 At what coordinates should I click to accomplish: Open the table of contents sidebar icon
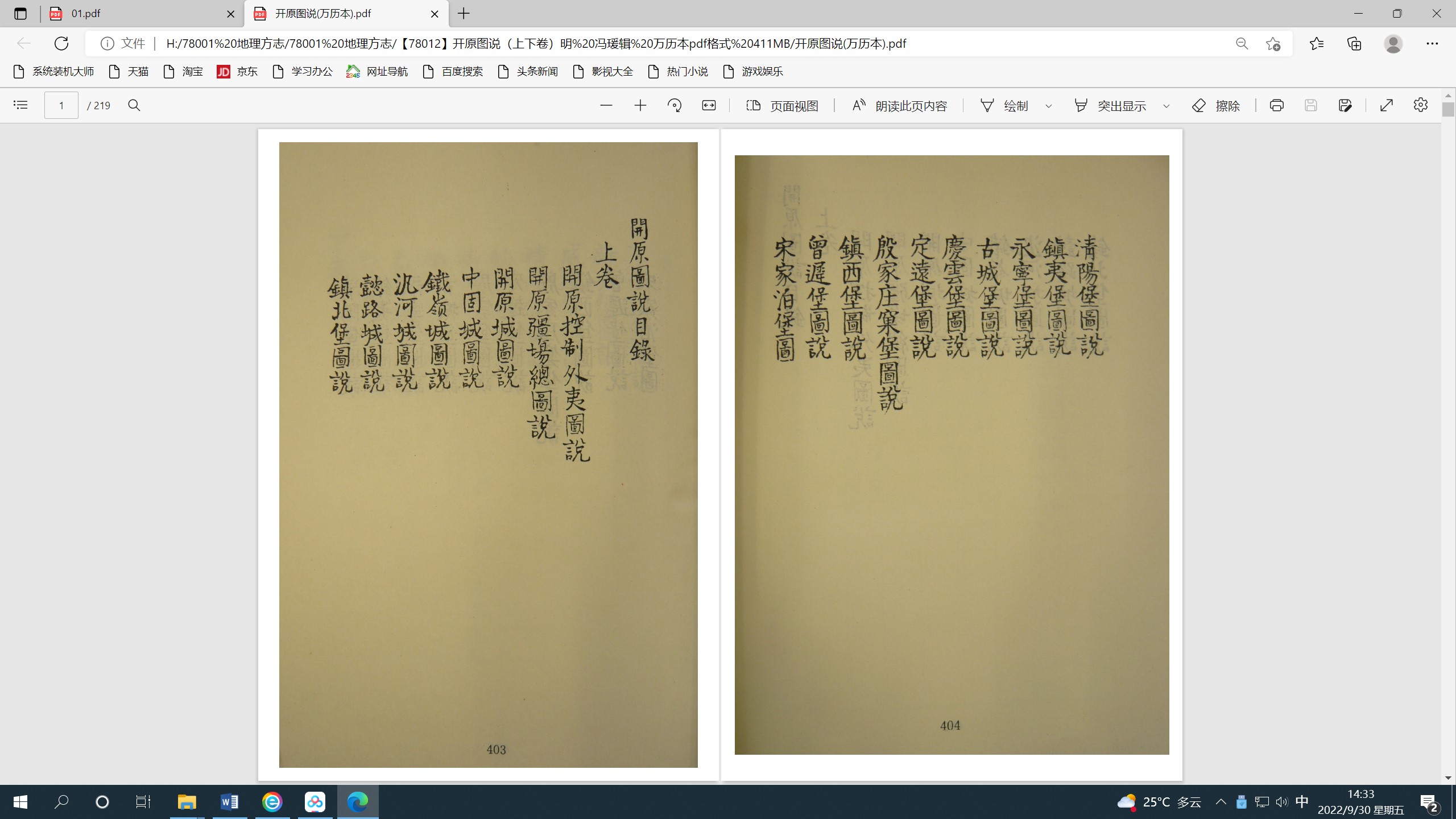(x=20, y=105)
